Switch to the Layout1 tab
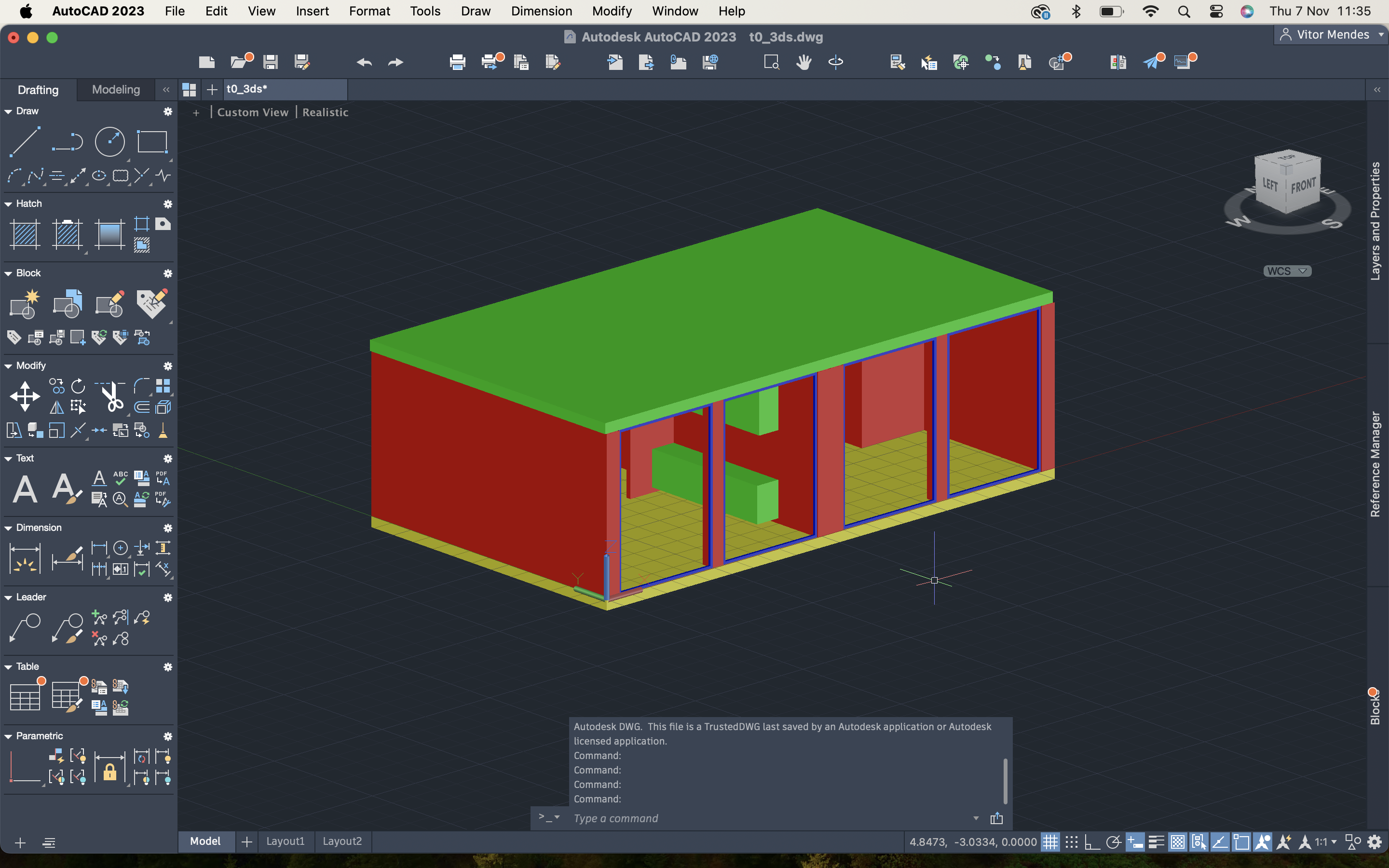This screenshot has width=1389, height=868. (285, 841)
